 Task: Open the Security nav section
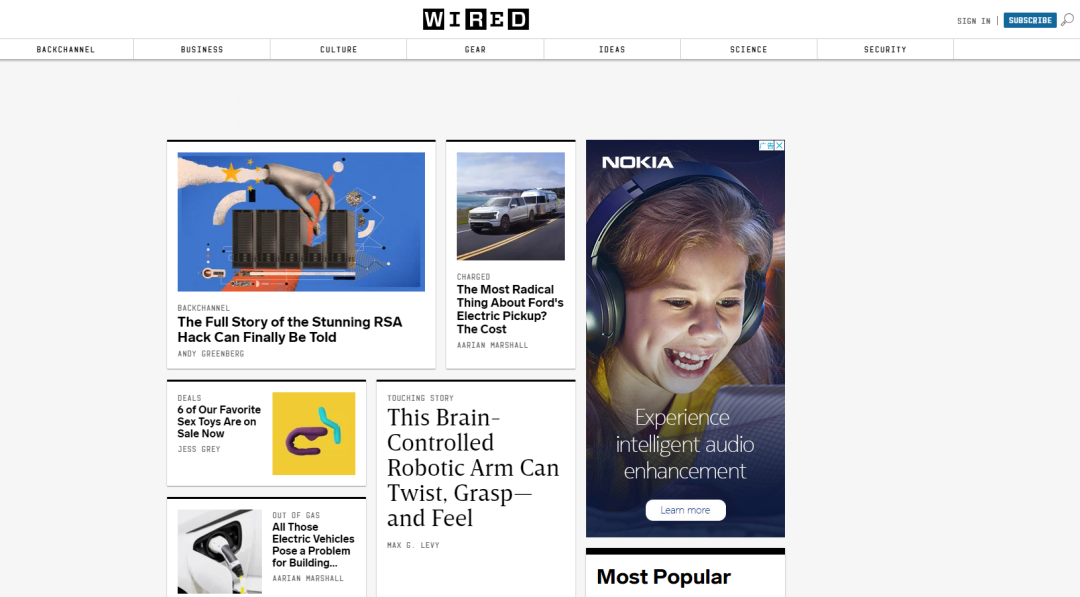click(x=885, y=50)
